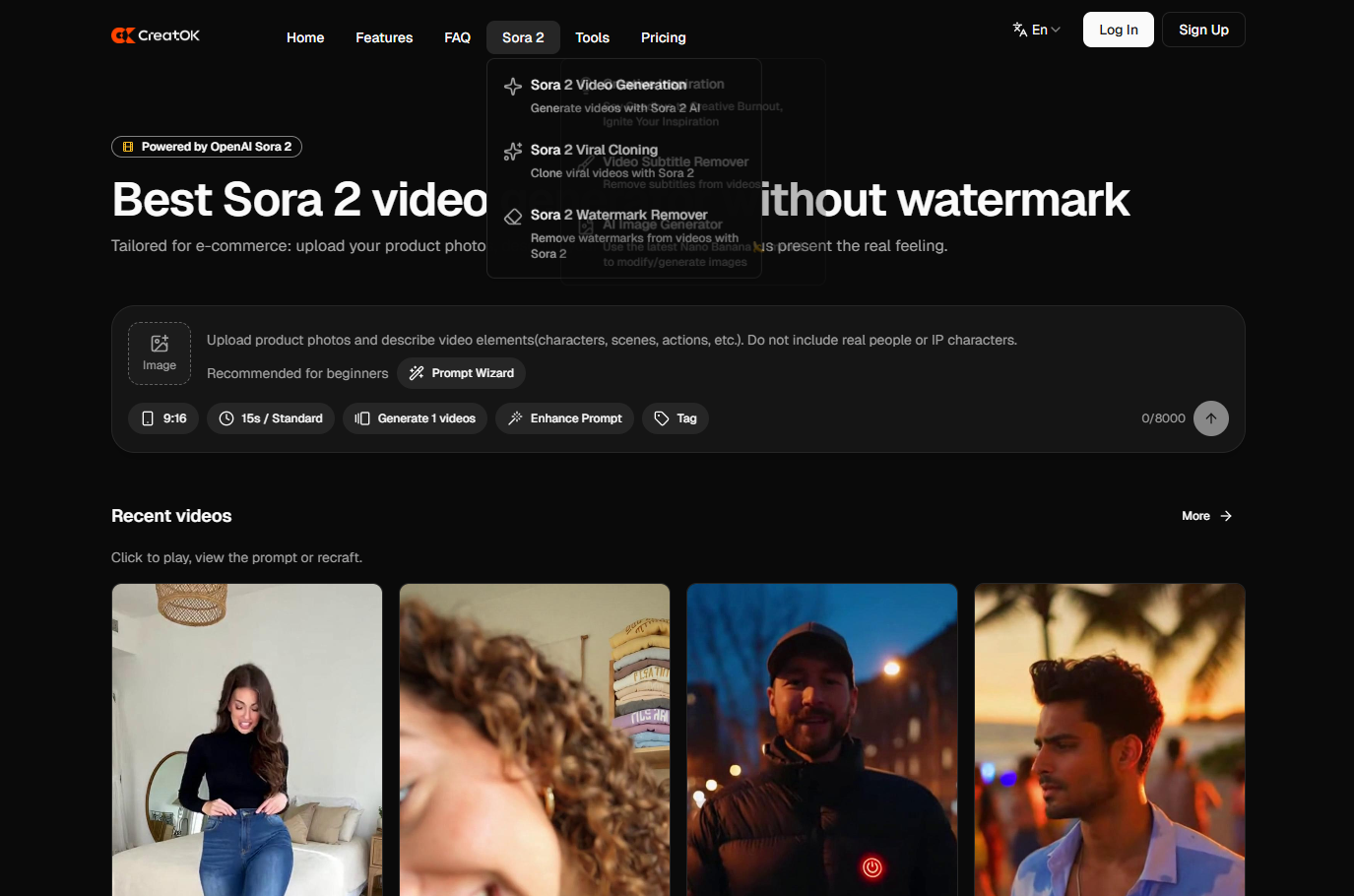View More recent videos
Image resolution: width=1354 pixels, height=896 pixels.
point(1206,516)
